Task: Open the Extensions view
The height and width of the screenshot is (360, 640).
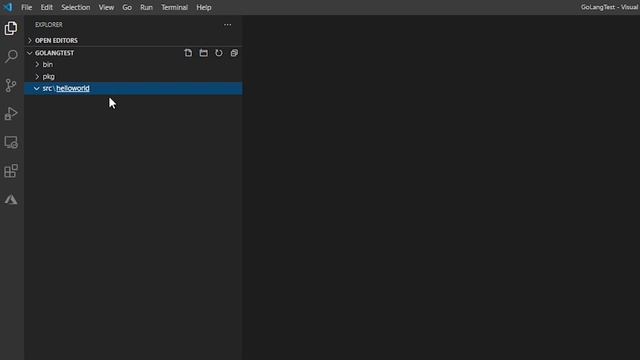Action: point(11,171)
